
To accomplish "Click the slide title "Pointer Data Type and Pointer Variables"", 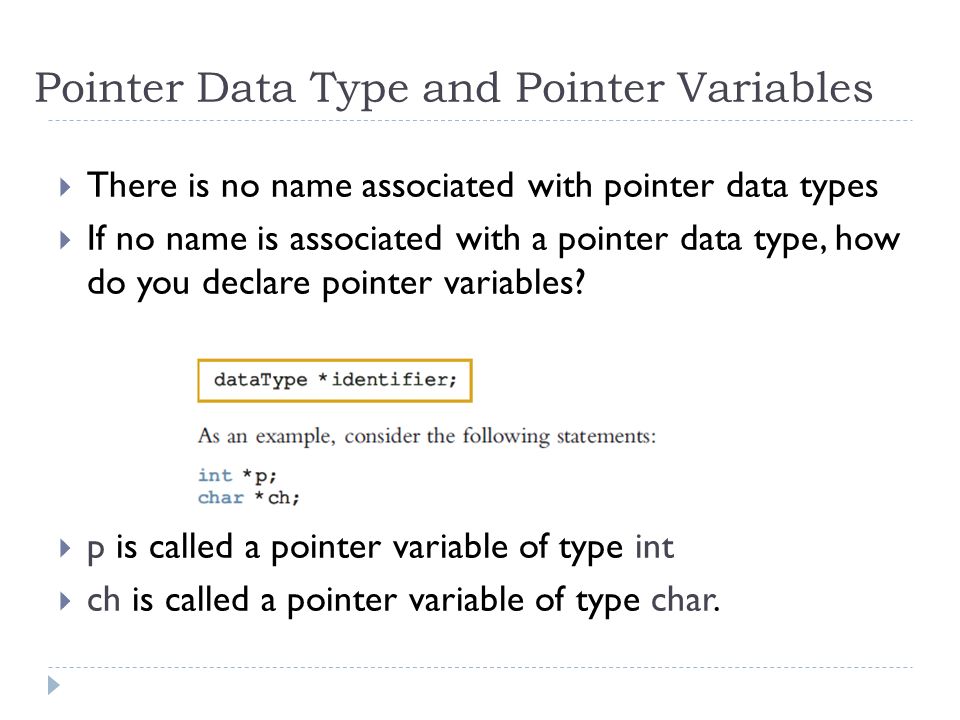I will pyautogui.click(x=454, y=88).
